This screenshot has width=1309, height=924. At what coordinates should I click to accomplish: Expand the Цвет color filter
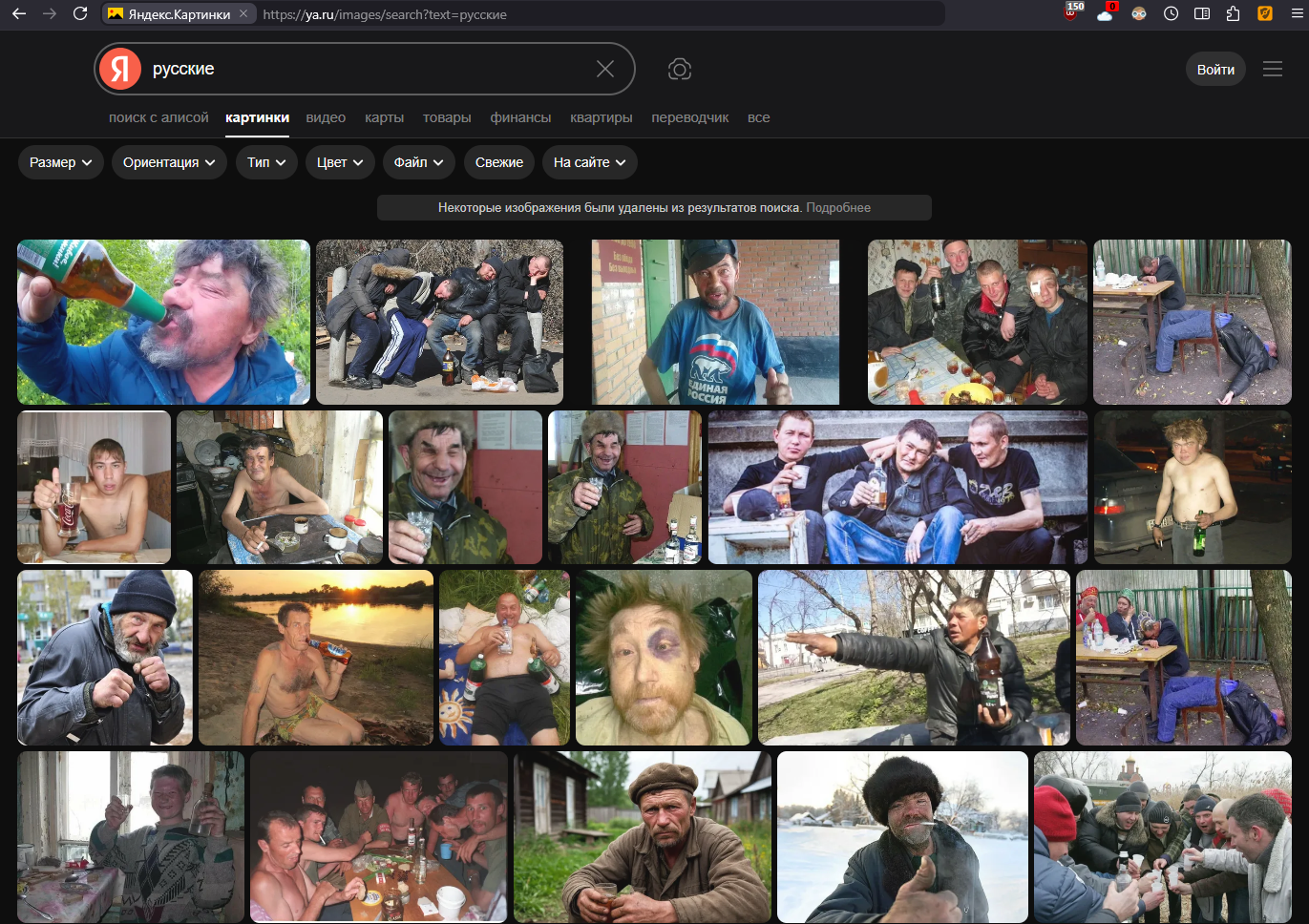[340, 162]
